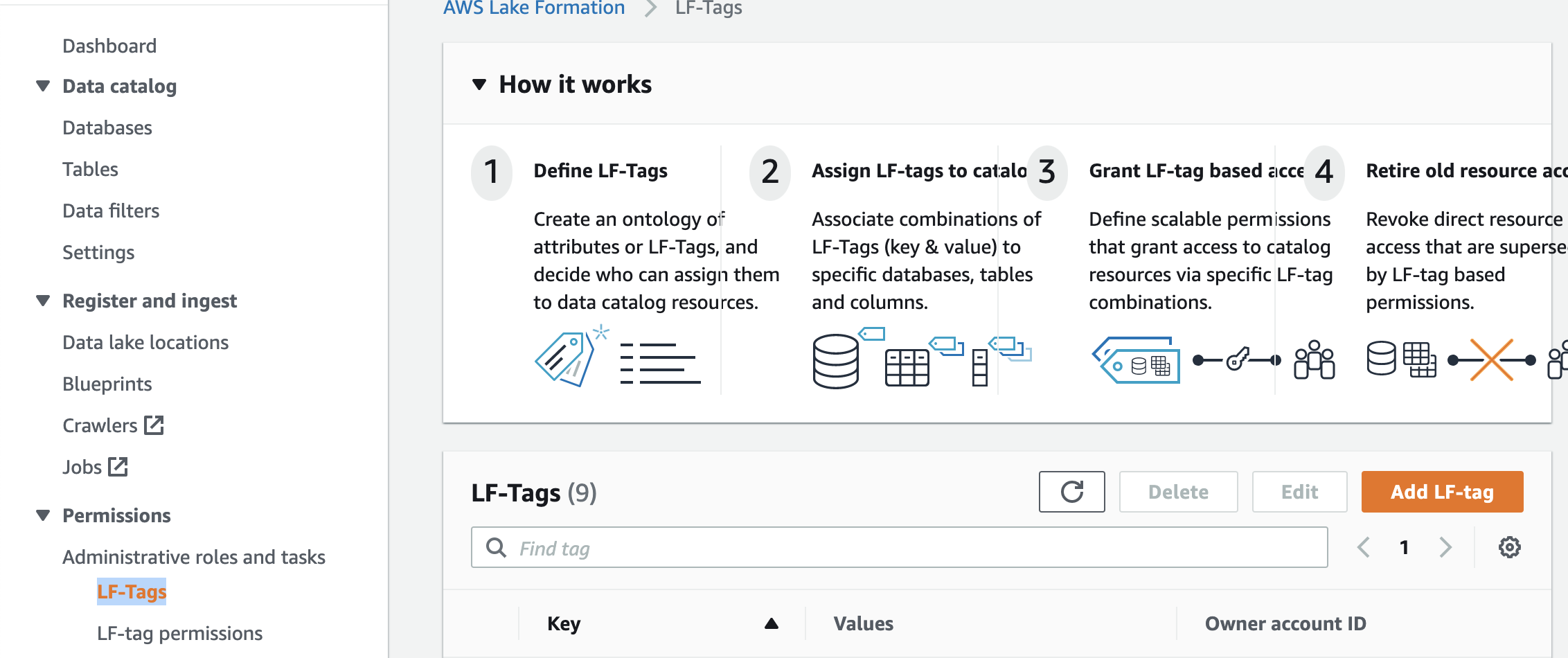Collapse the Data catalog navigation group

[43, 86]
